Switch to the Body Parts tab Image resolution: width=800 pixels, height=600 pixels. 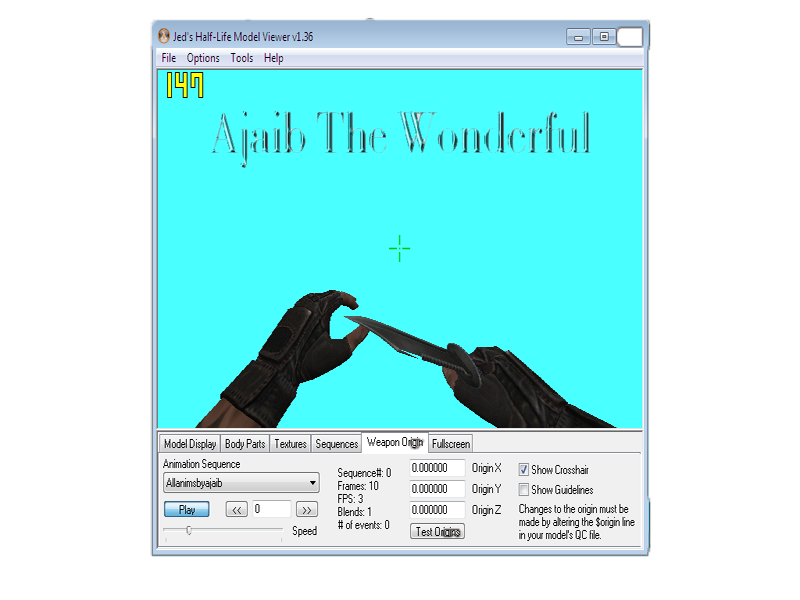point(245,444)
